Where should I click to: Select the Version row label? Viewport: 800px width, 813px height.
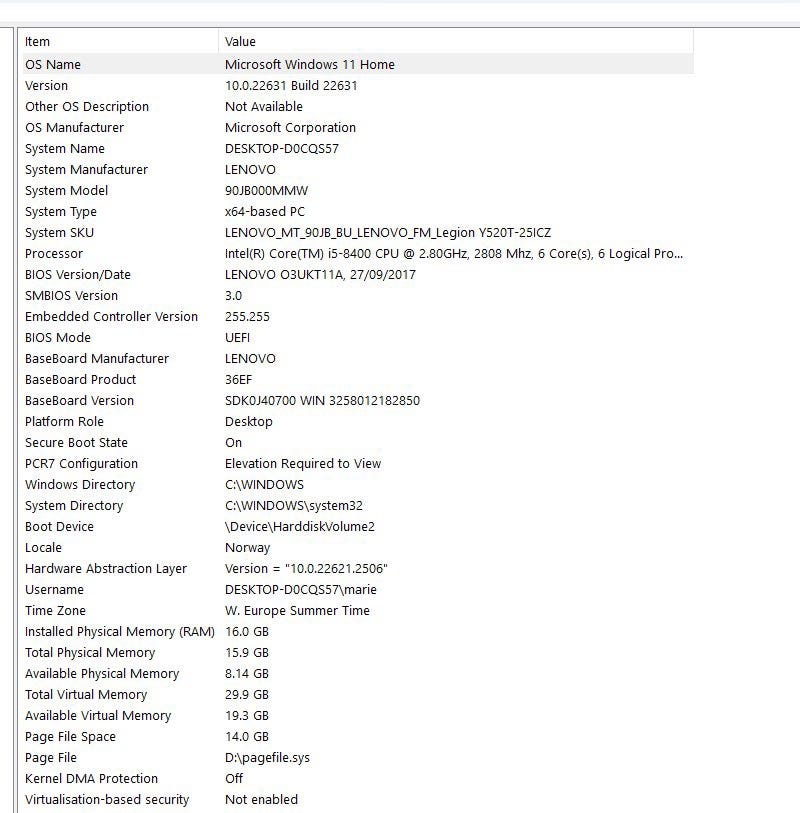pyautogui.click(x=46, y=86)
